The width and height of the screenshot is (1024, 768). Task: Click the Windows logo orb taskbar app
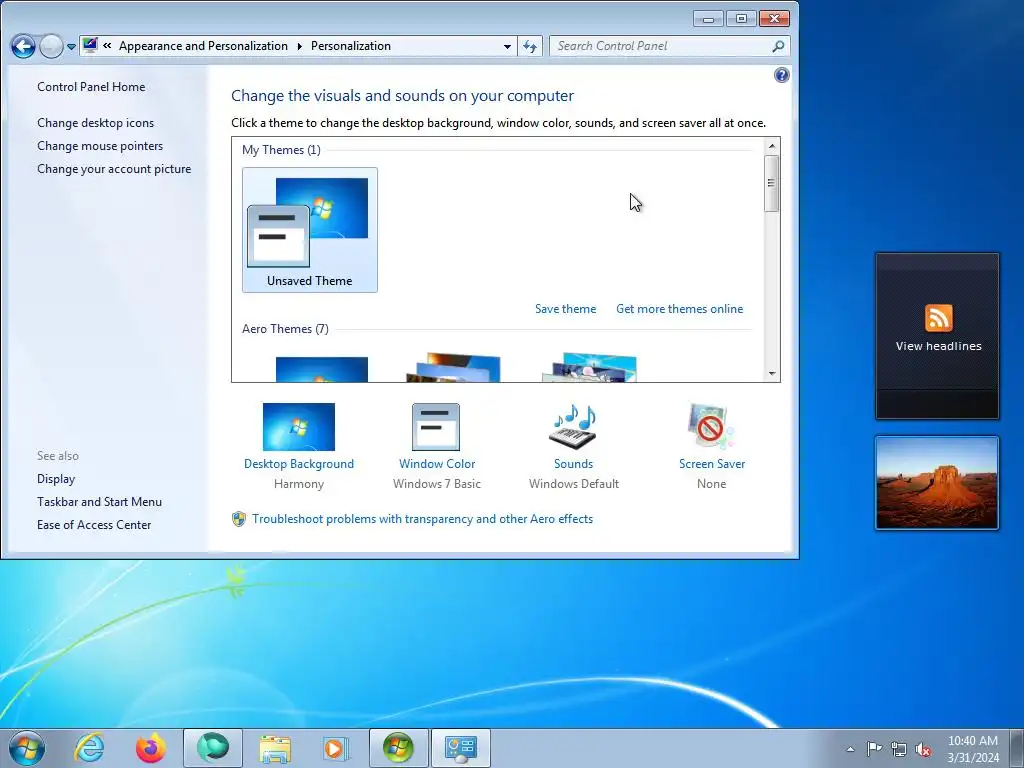pyautogui.click(x=398, y=748)
